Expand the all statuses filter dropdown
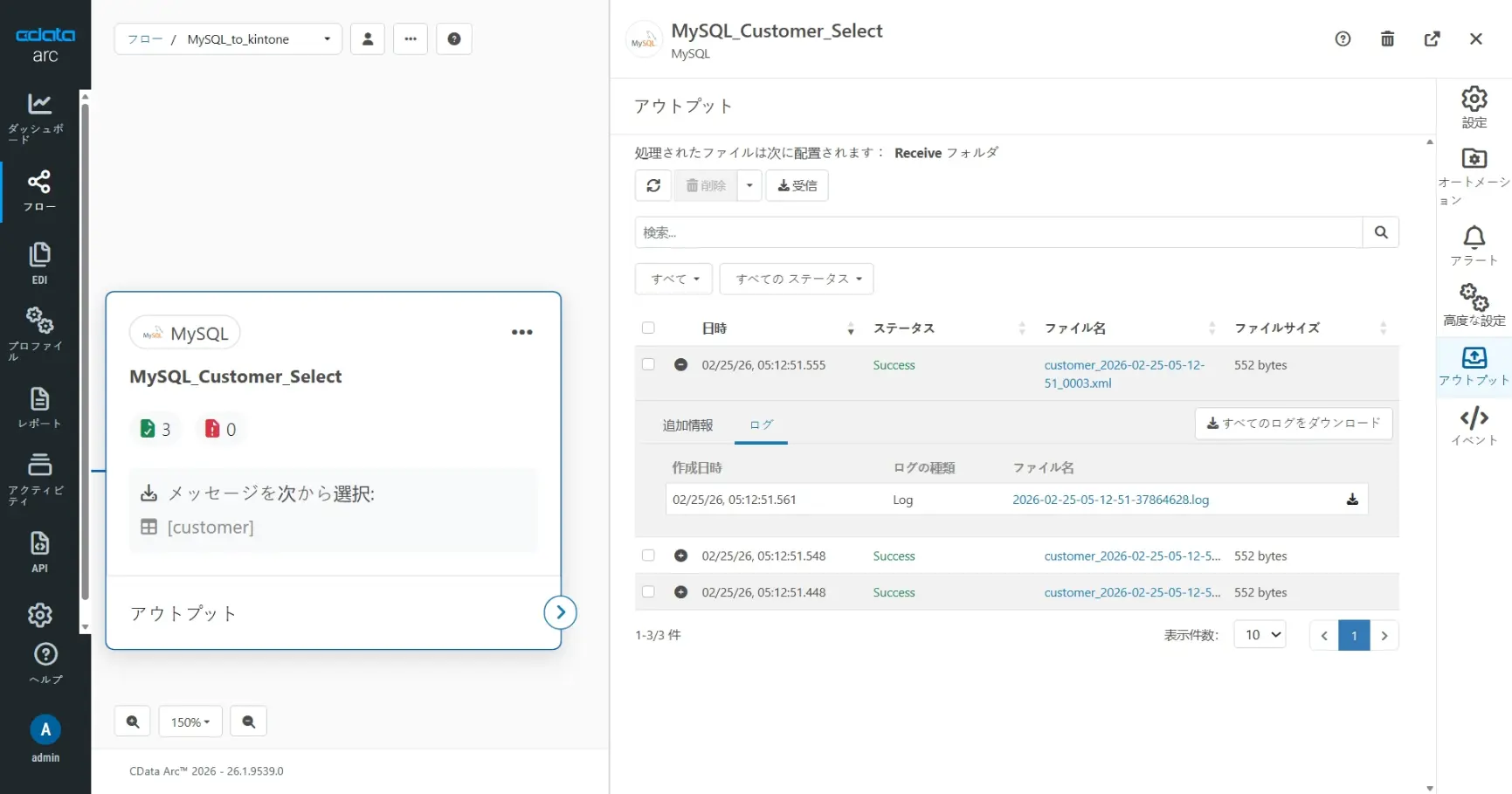Image resolution: width=1512 pixels, height=794 pixels. pos(797,279)
